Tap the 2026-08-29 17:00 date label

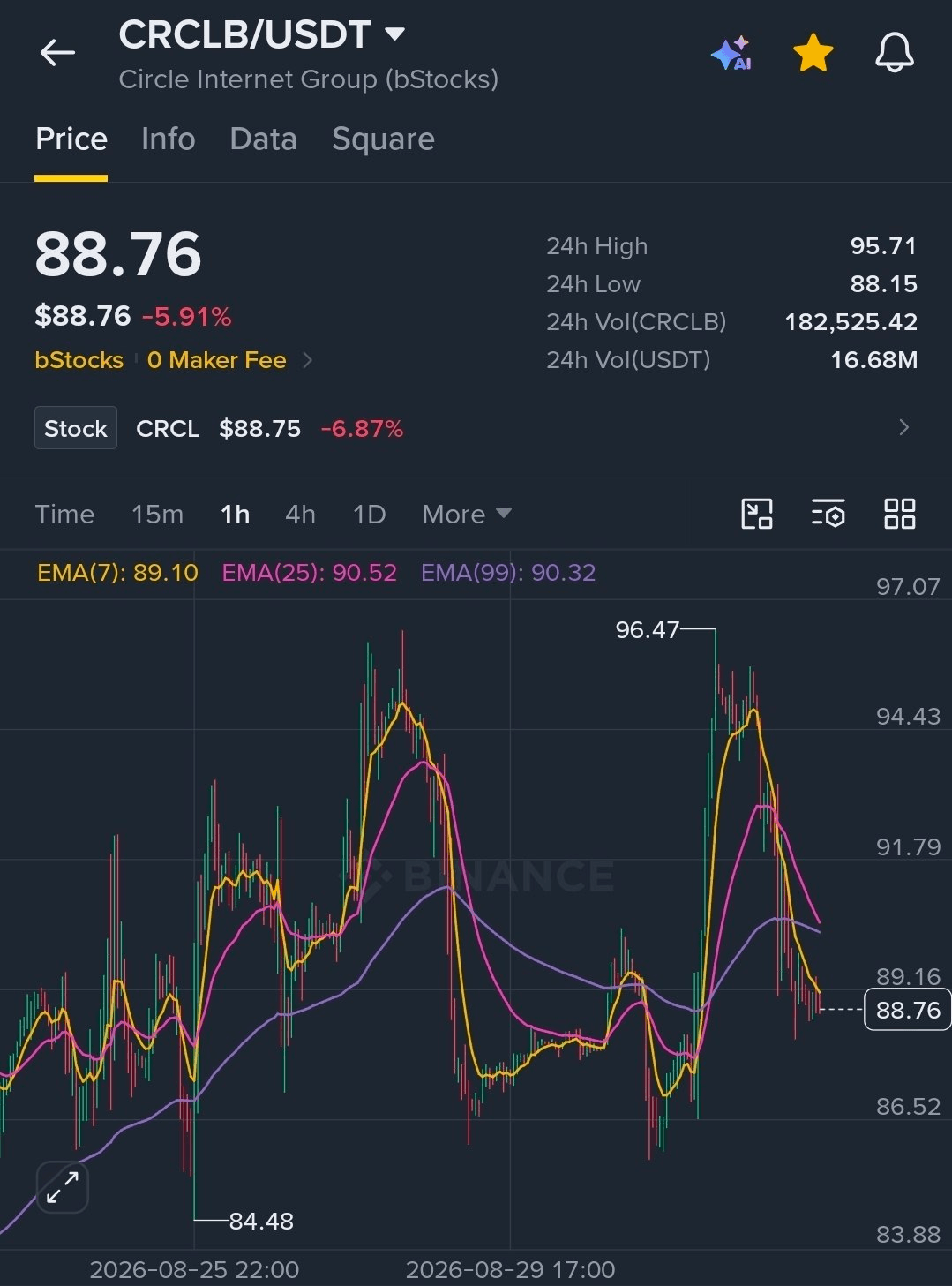(510, 1269)
